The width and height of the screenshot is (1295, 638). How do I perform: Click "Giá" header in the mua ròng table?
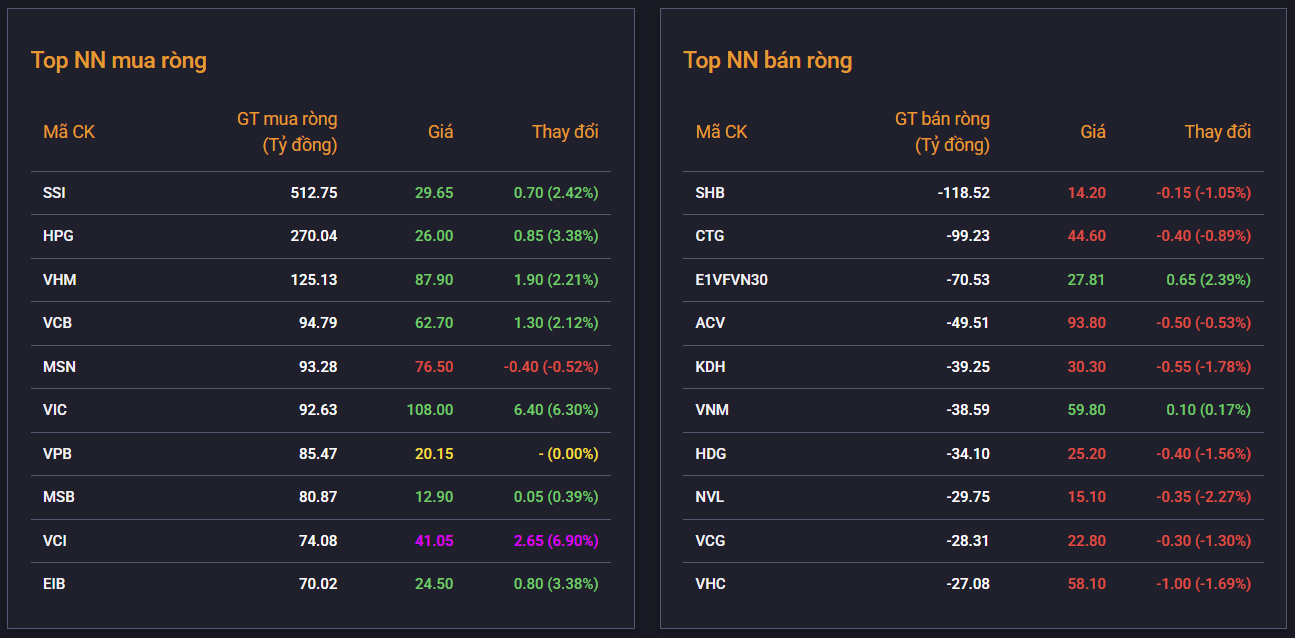(441, 132)
